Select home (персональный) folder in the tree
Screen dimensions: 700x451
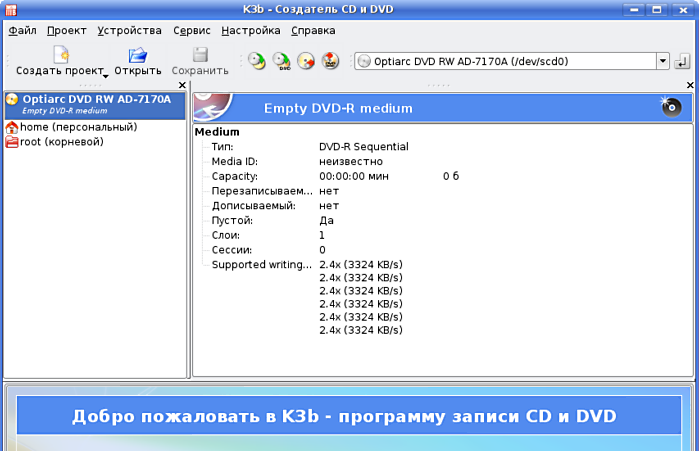click(x=71, y=127)
